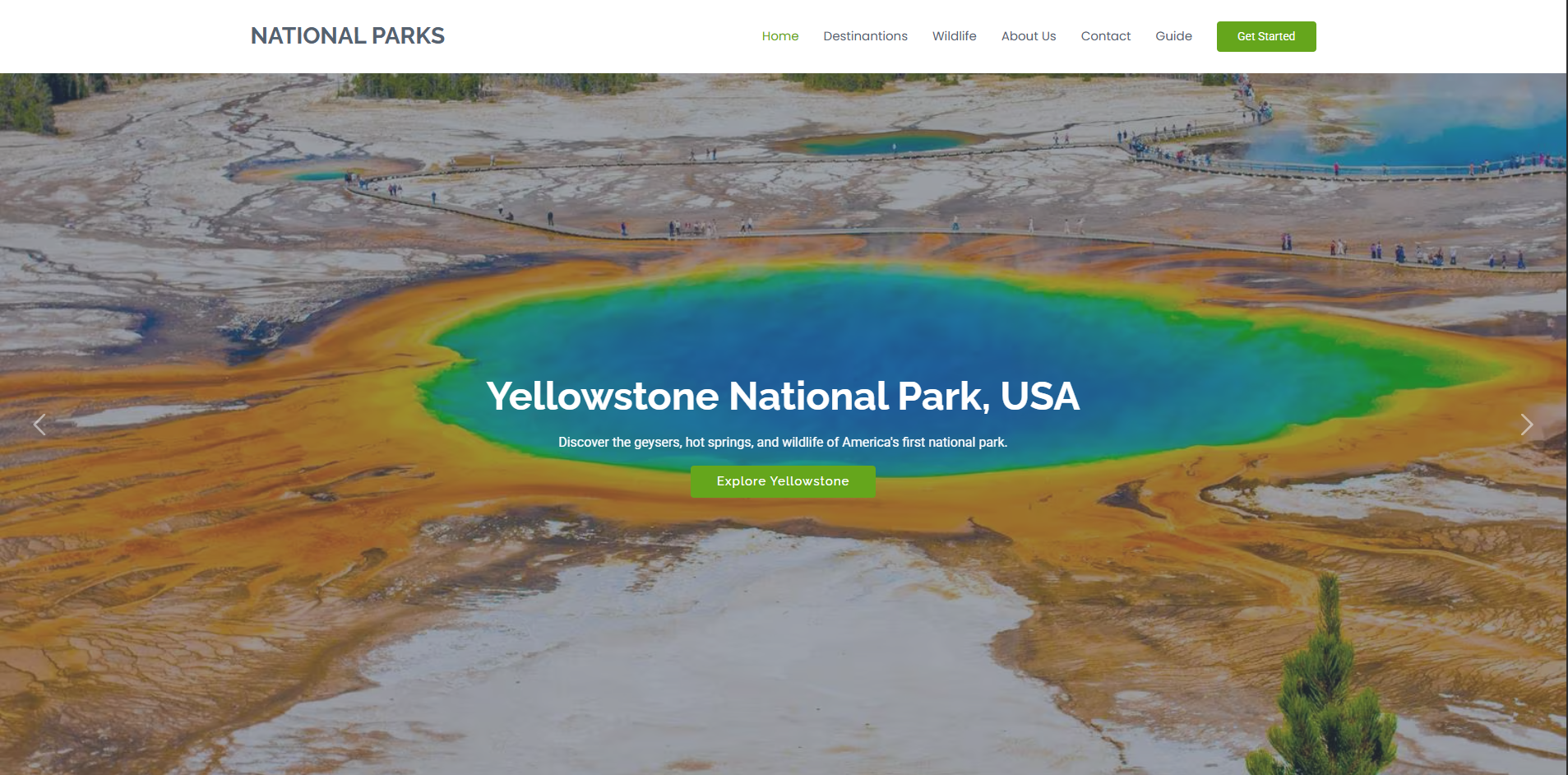Open the Contact menu item
1568x775 pixels.
click(1105, 36)
